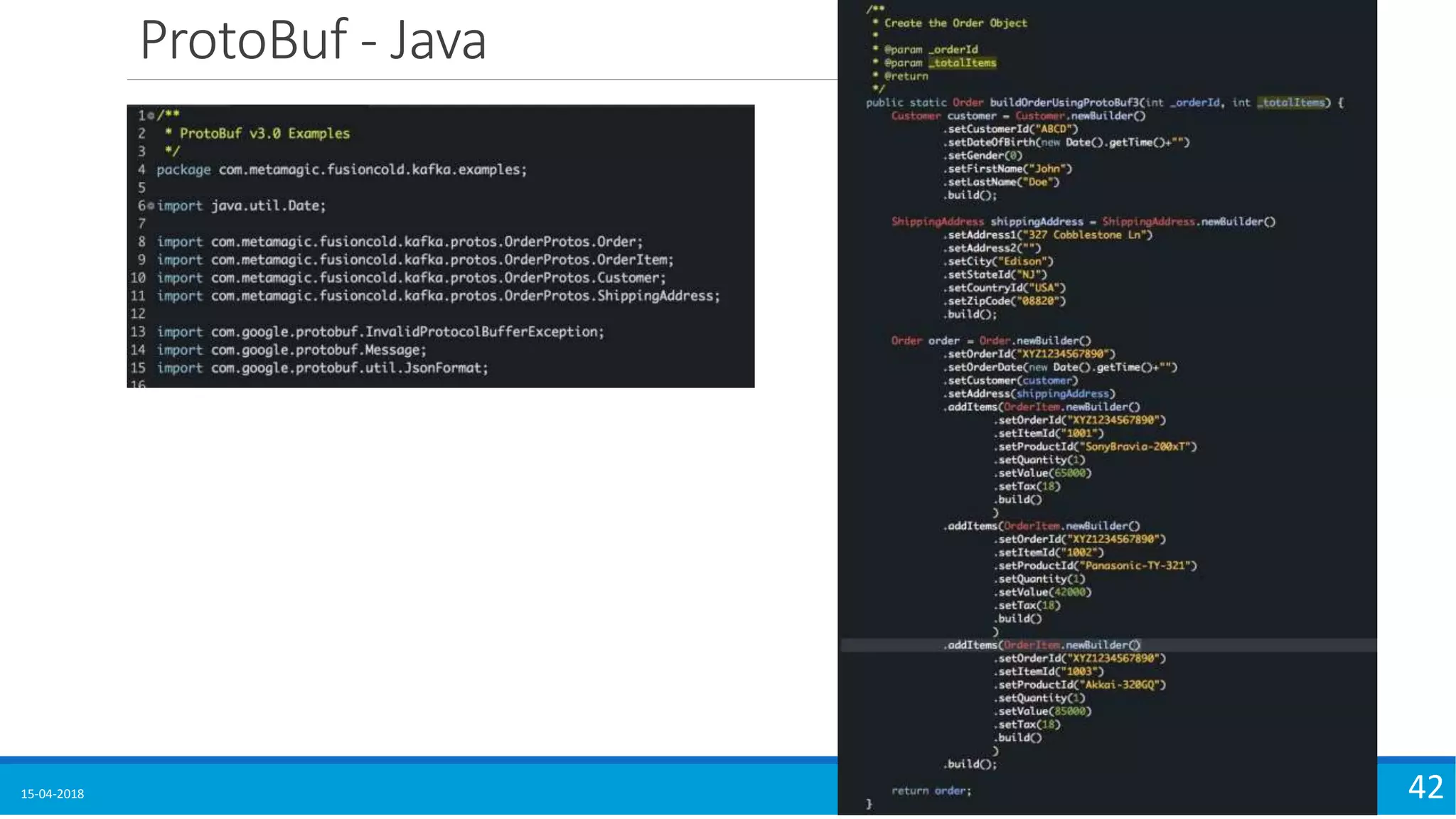The width and height of the screenshot is (1456, 819).
Task: Click the "Customer customer = Customer.newBuilder()" line
Action: [x=1018, y=116]
